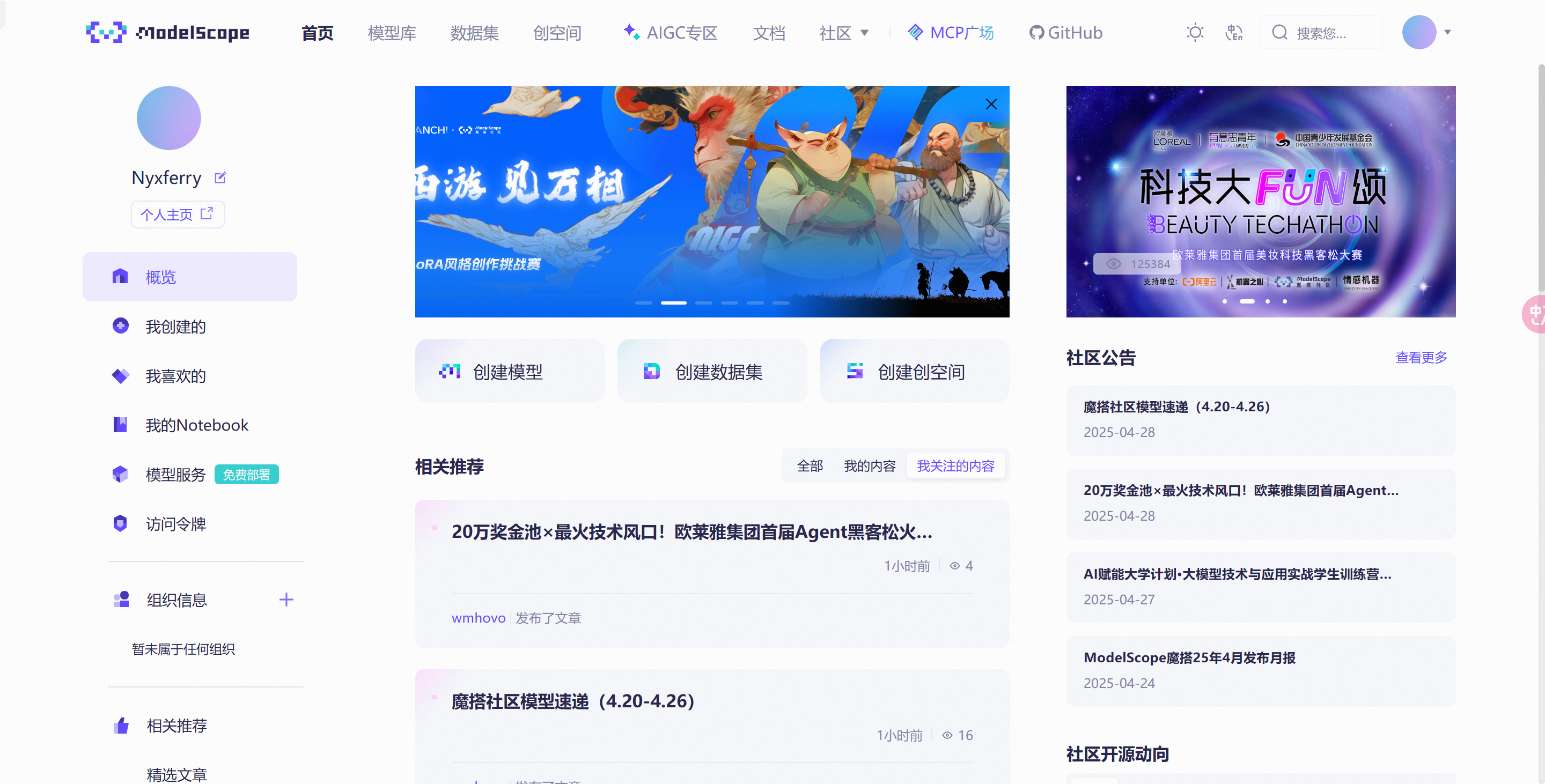Click the profile avatar in sidebar
Screen dimensions: 1545x784
tap(168, 118)
